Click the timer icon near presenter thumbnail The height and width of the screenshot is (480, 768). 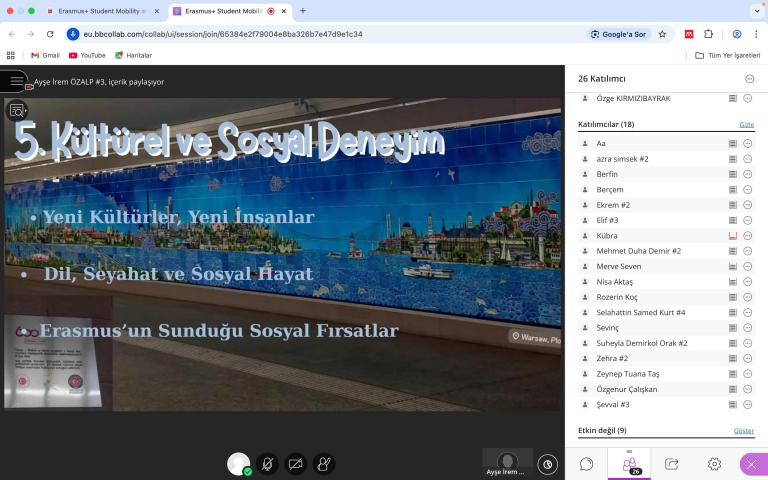(x=547, y=464)
